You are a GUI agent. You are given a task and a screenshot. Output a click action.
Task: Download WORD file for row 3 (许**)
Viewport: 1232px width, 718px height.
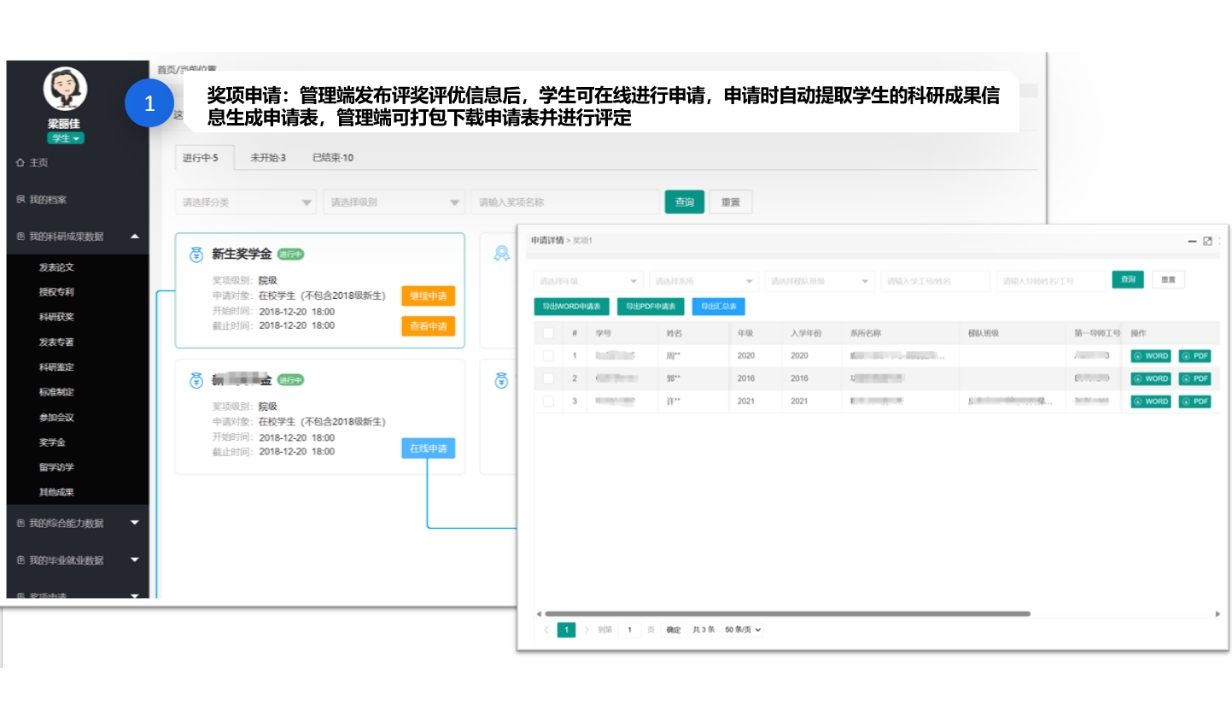pyautogui.click(x=1151, y=402)
